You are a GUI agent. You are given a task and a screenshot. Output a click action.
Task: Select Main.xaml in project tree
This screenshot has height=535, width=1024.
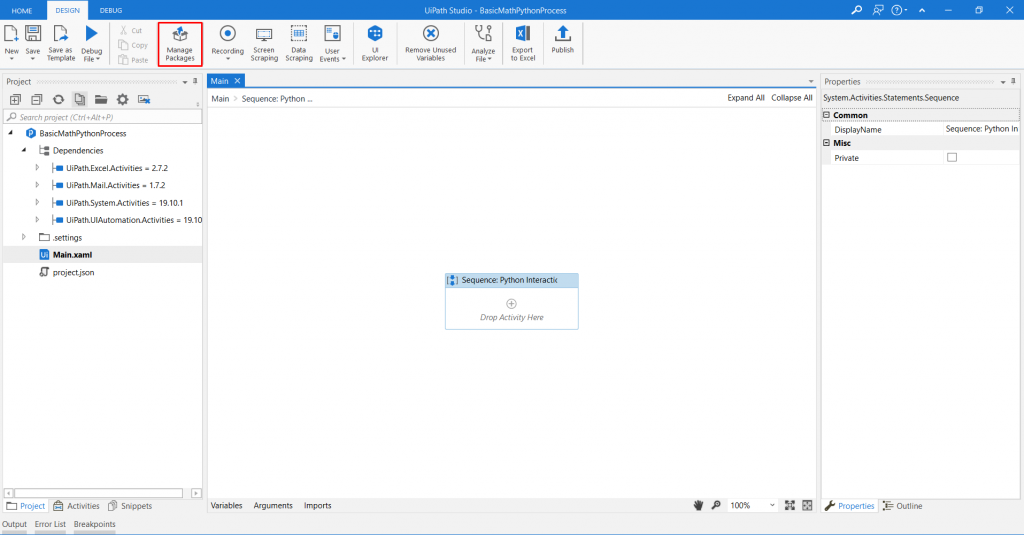click(72, 255)
